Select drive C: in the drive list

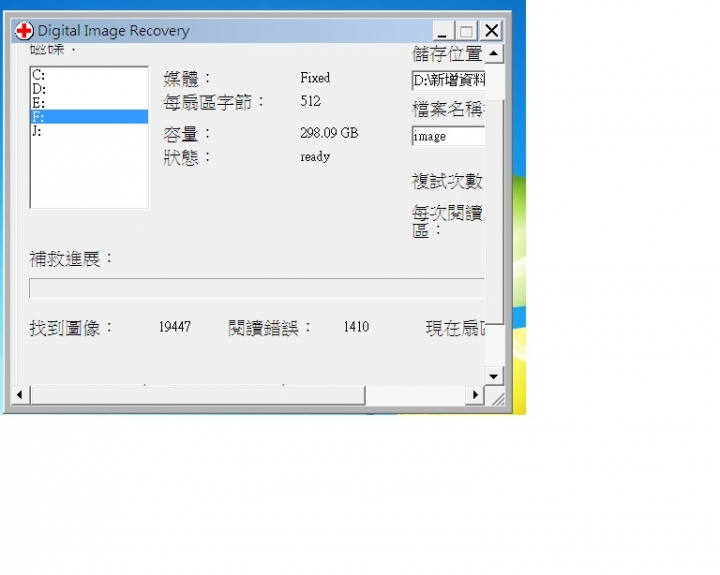pos(89,74)
